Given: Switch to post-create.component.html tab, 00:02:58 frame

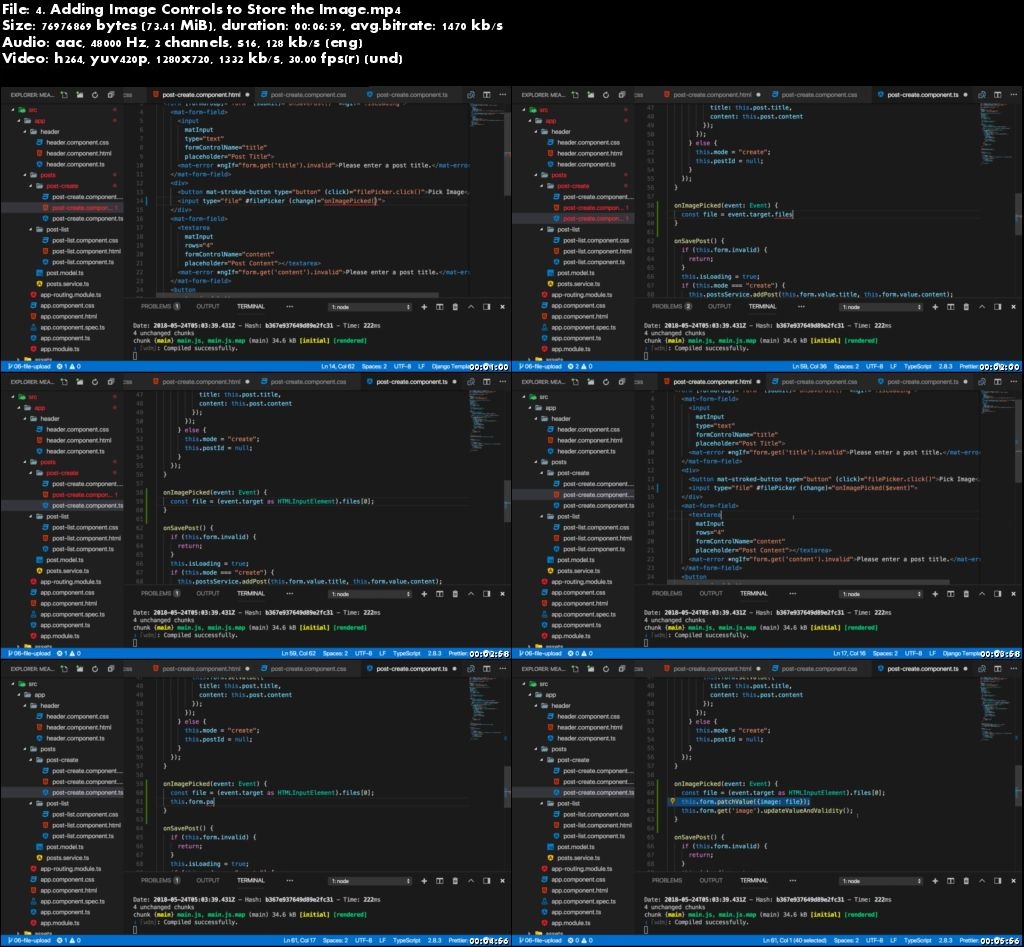Looking at the screenshot, I should click(200, 381).
